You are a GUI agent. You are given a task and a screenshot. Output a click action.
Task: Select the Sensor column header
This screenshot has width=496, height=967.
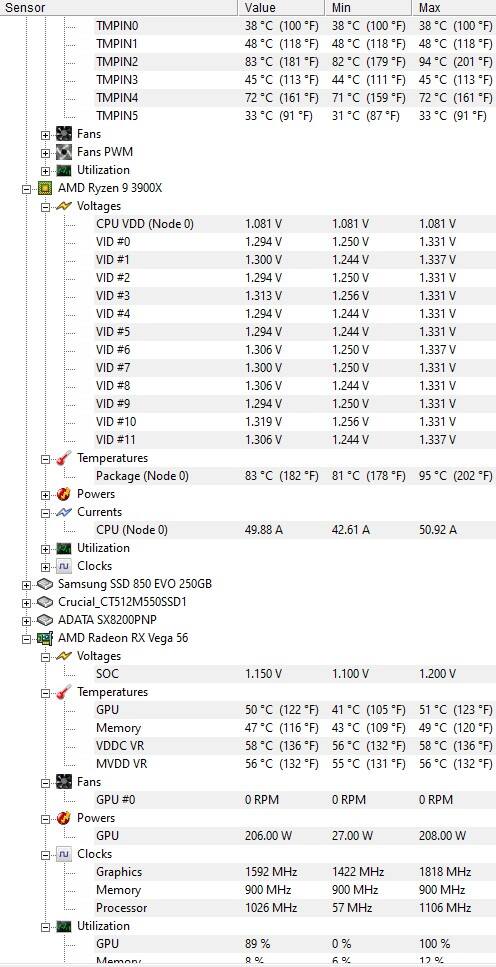click(x=118, y=7)
